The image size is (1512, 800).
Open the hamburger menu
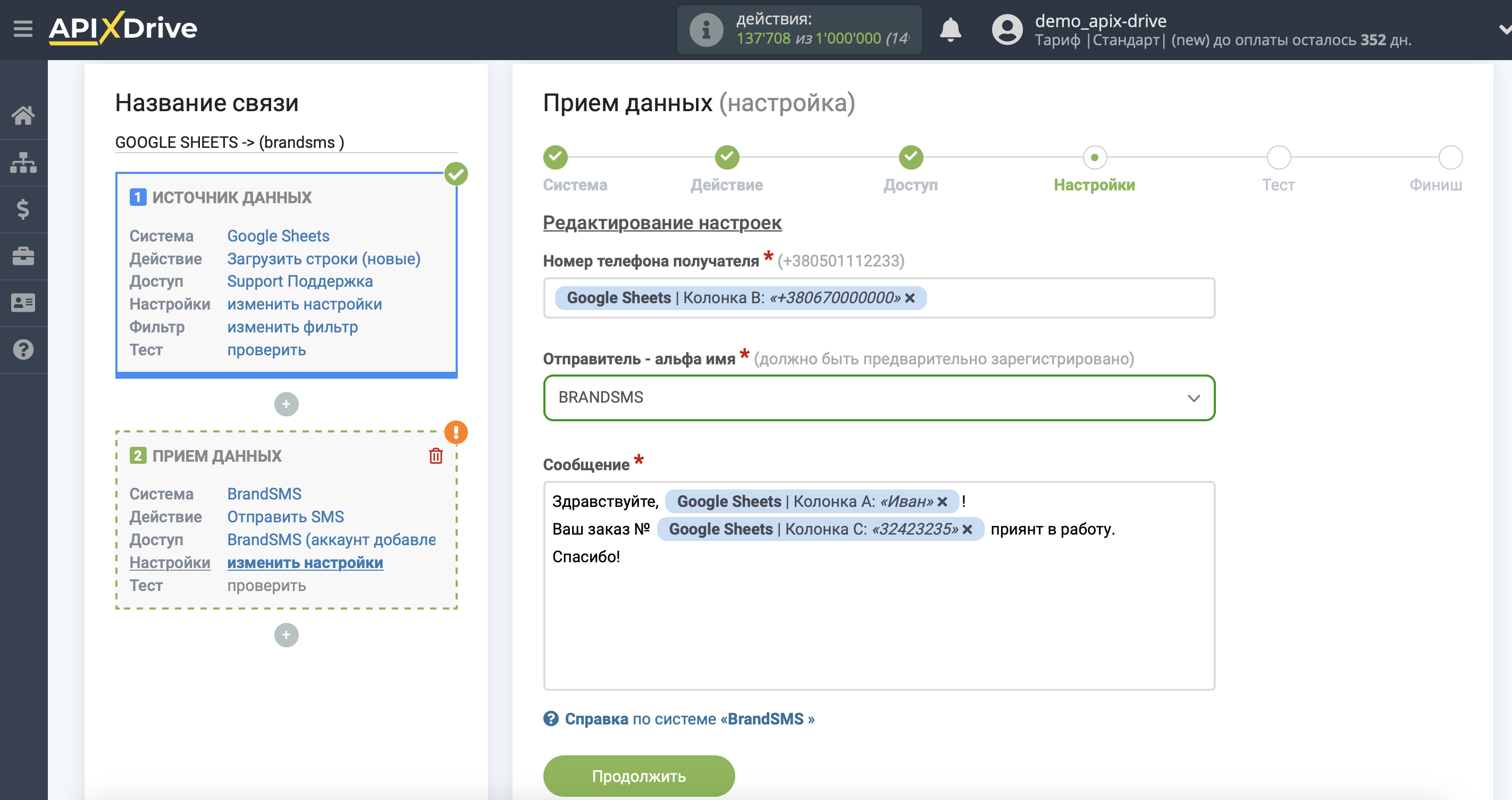click(x=23, y=28)
